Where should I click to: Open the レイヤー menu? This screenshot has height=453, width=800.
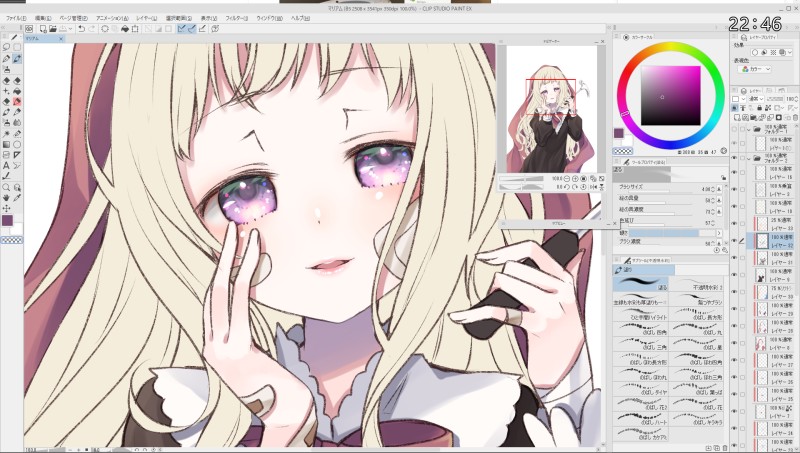point(146,18)
